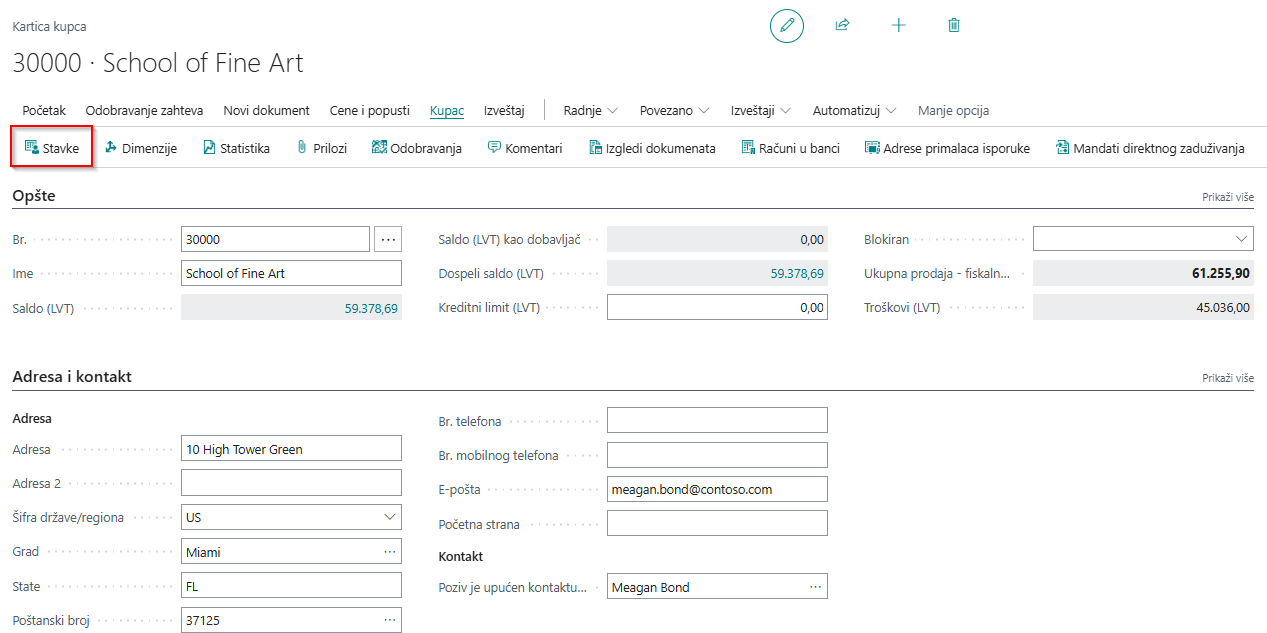Click the trash delete icon
1267x633 pixels.
point(954,25)
